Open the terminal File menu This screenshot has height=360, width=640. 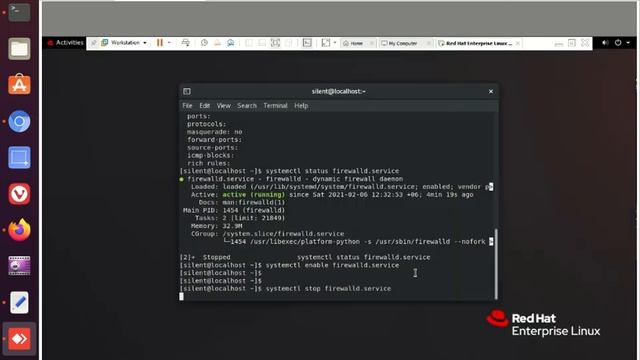click(187, 106)
